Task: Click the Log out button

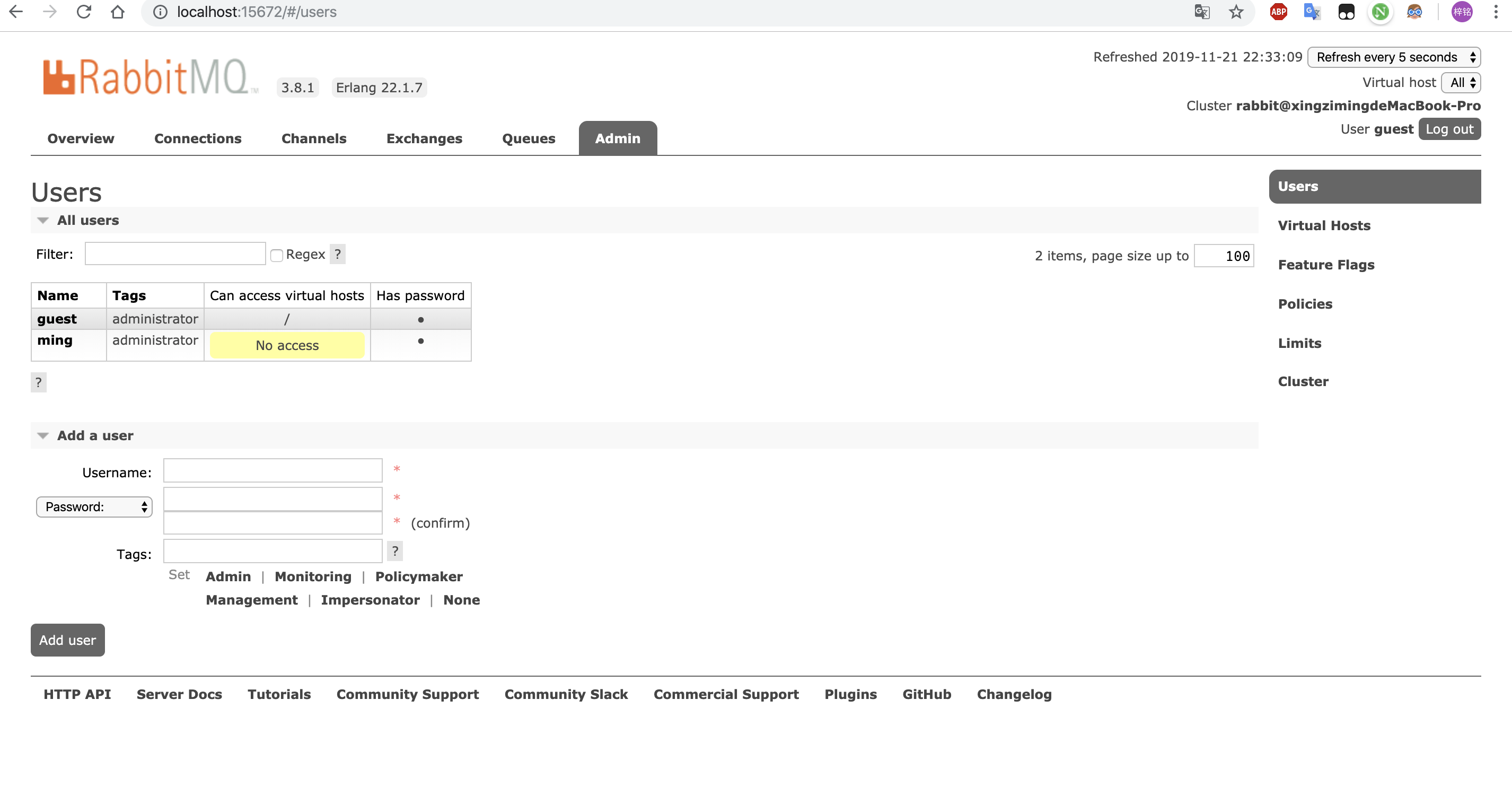Action: click(1450, 129)
